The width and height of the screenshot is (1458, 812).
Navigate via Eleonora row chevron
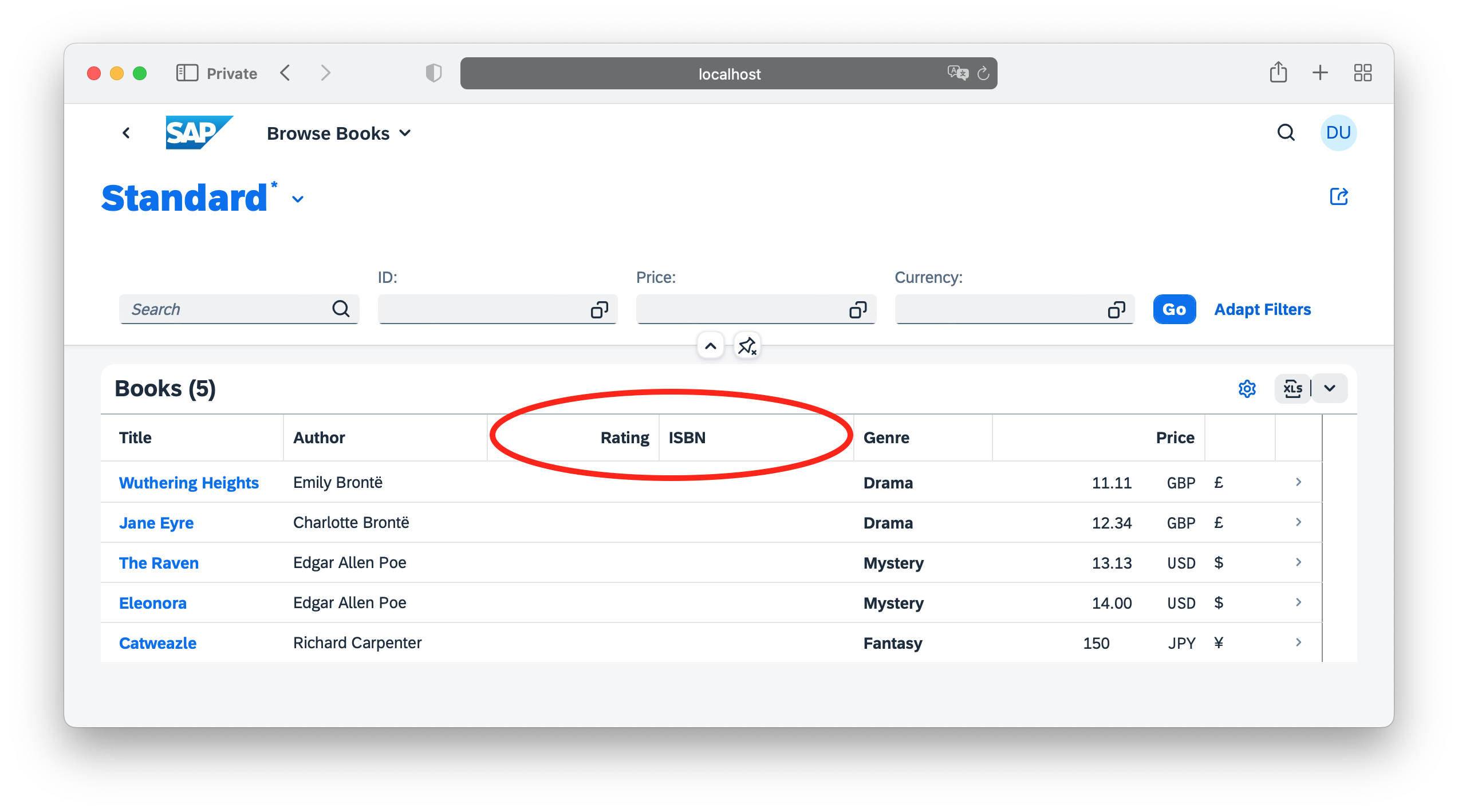pyautogui.click(x=1298, y=602)
